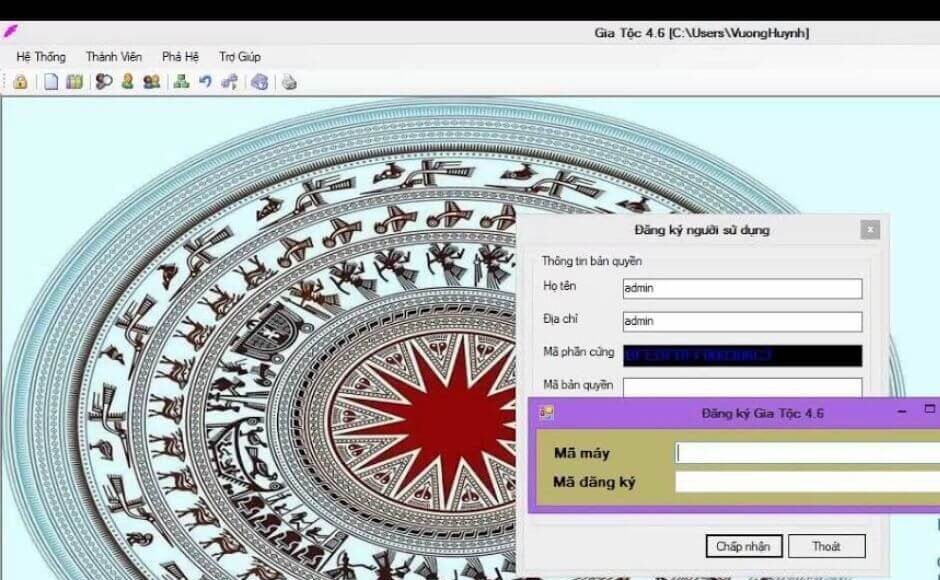Focus the Địa chỉ input field
The image size is (940, 580).
click(742, 321)
